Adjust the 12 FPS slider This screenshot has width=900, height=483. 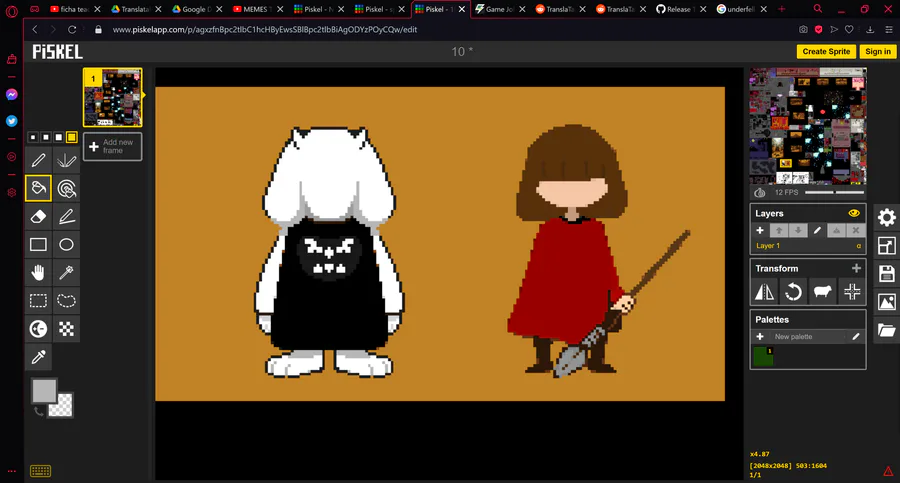point(834,192)
